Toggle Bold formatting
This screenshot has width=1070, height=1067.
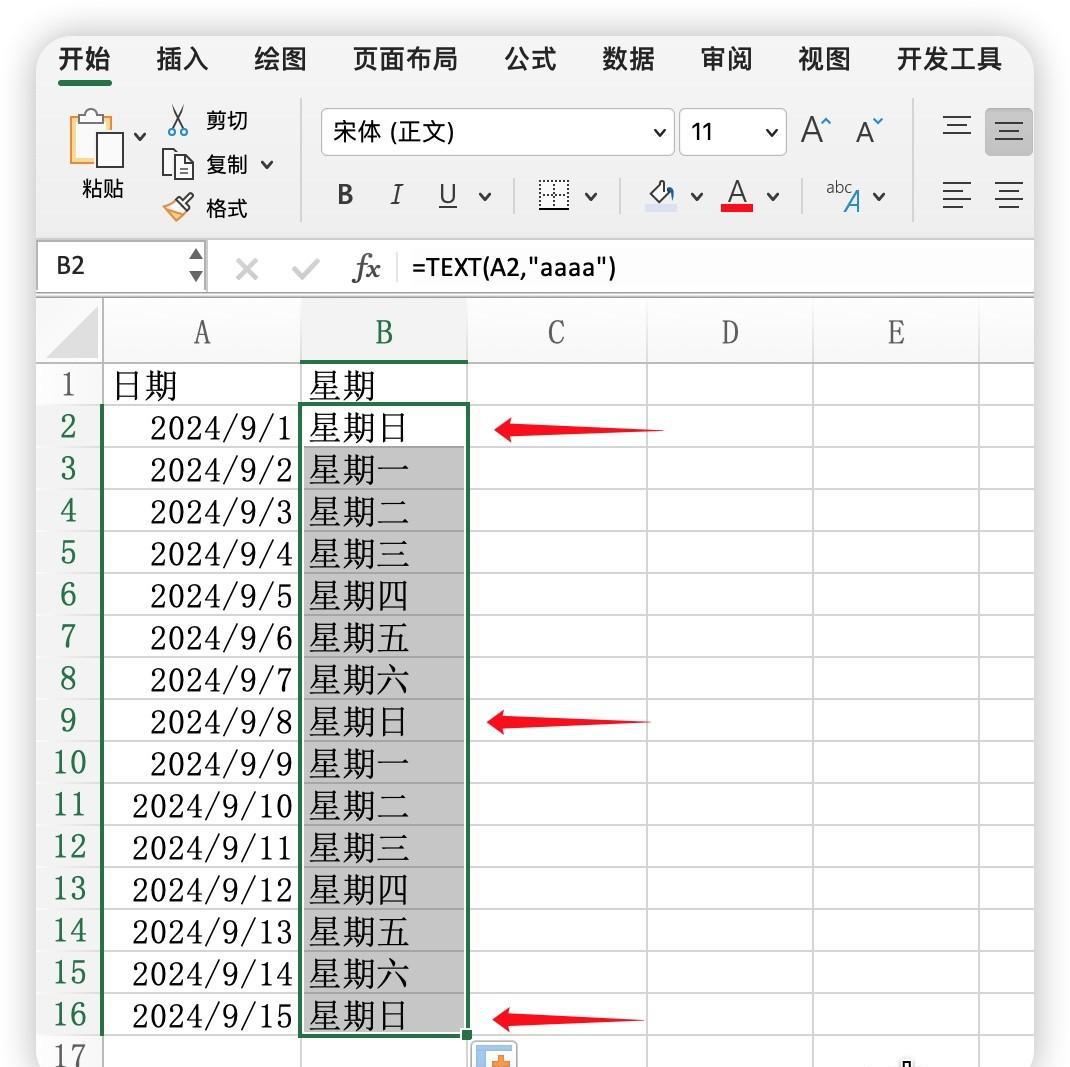pyautogui.click(x=345, y=195)
